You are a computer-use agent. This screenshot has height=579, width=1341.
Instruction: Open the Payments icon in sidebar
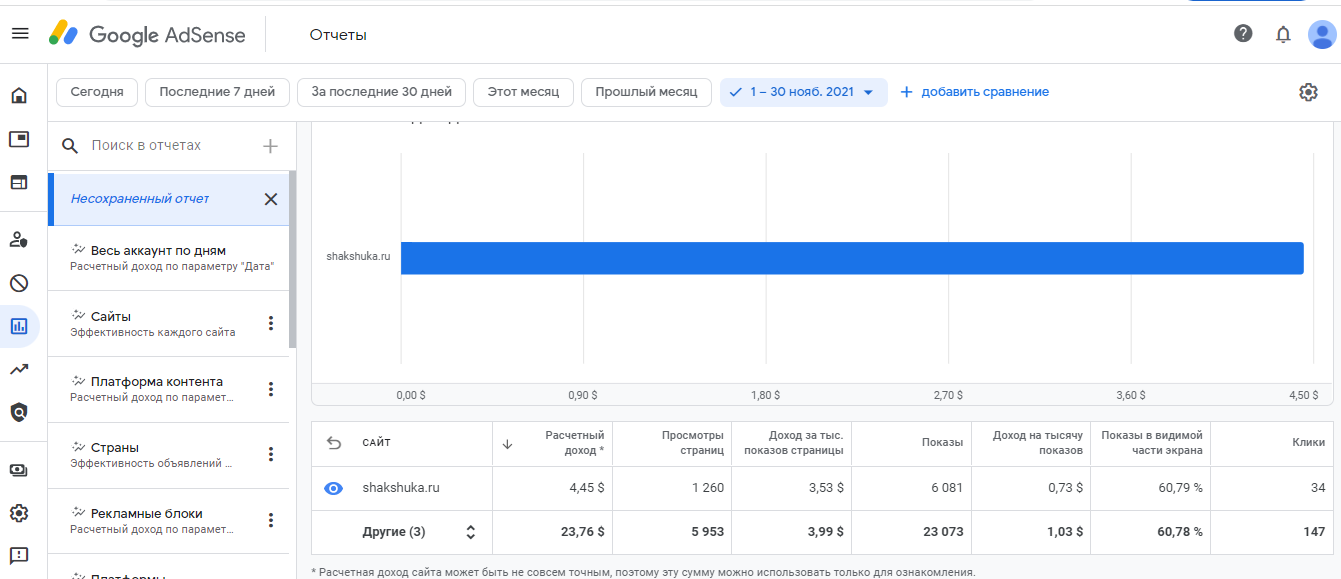point(19,470)
